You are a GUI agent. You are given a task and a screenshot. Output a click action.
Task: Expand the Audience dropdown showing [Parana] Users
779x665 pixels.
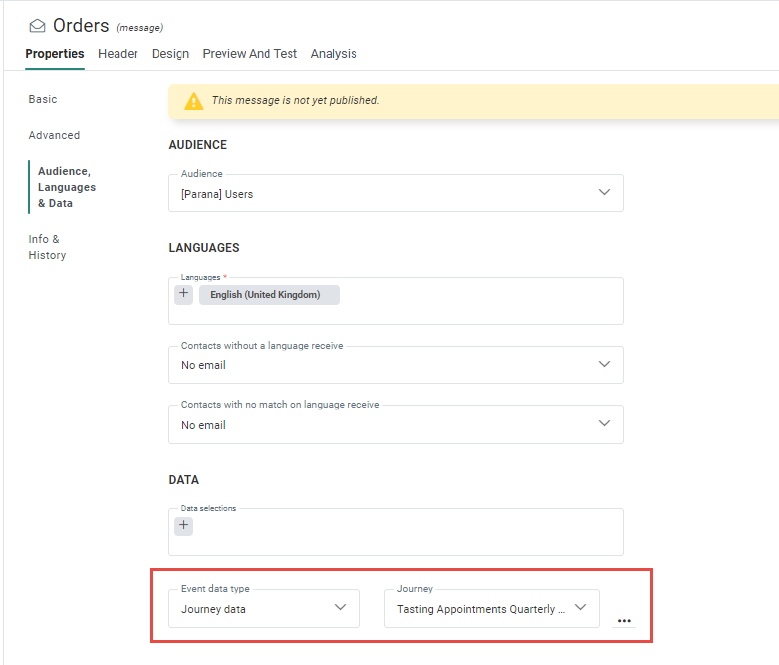click(395, 193)
